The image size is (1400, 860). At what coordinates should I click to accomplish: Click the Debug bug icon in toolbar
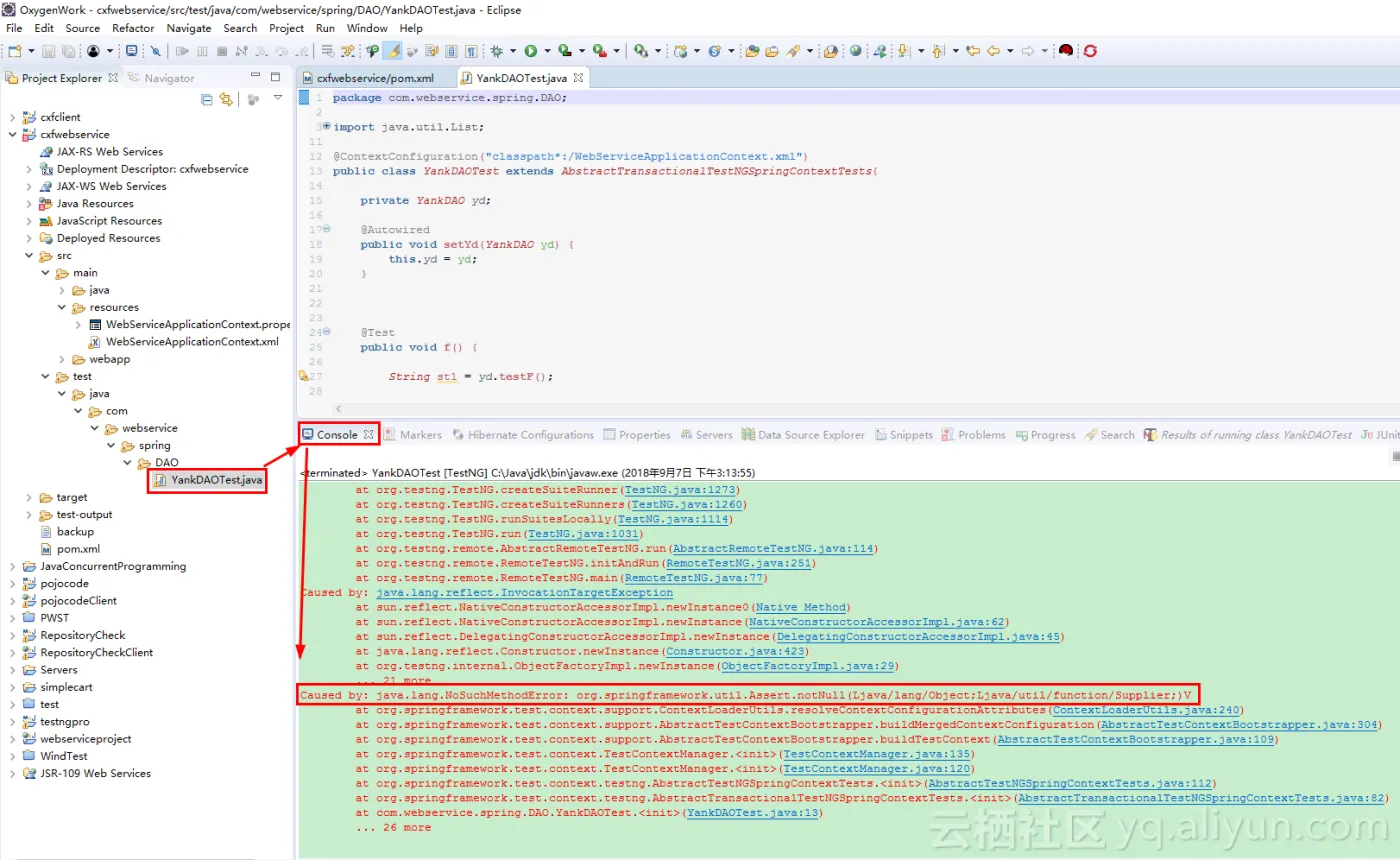(497, 50)
